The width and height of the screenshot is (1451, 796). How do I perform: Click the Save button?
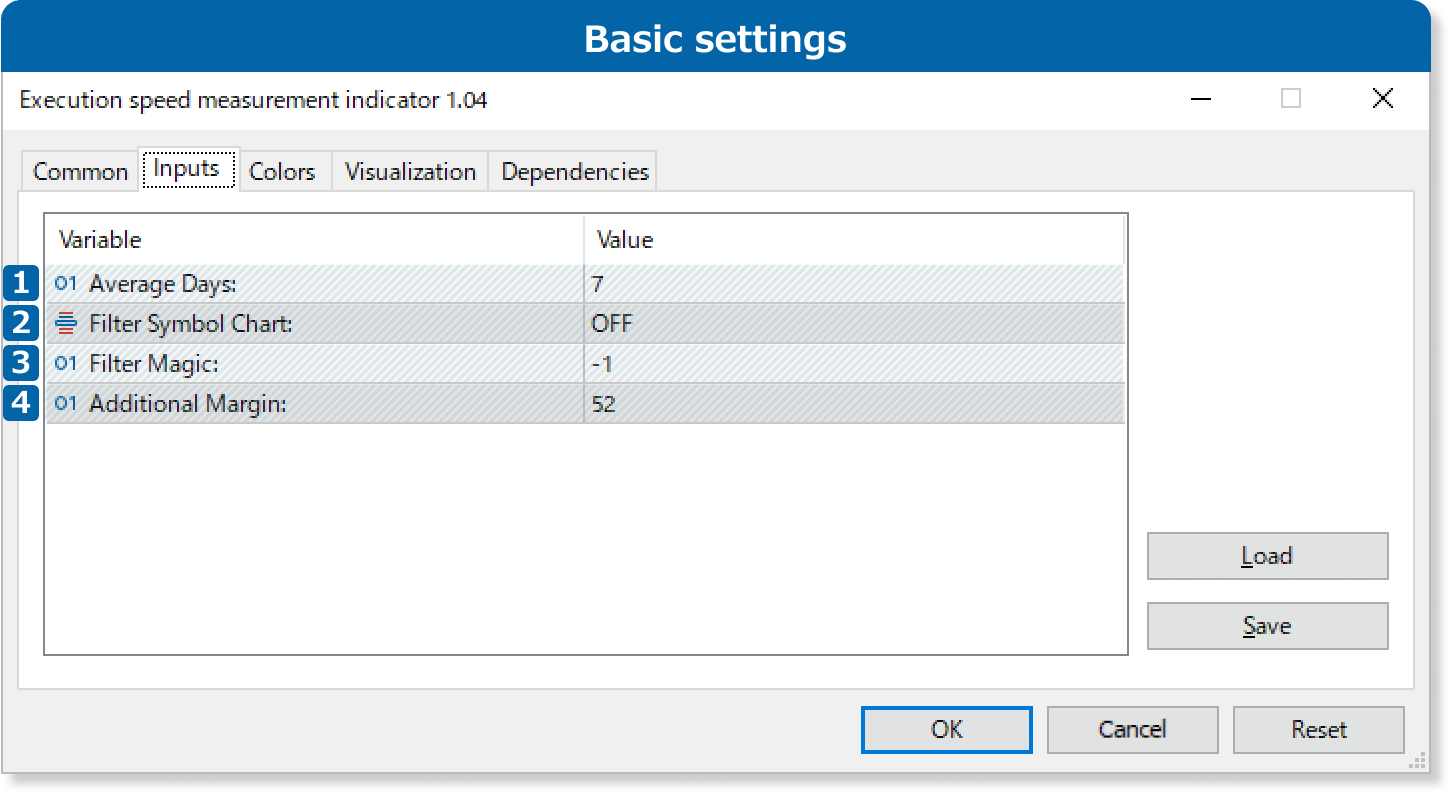pyautogui.click(x=1267, y=626)
